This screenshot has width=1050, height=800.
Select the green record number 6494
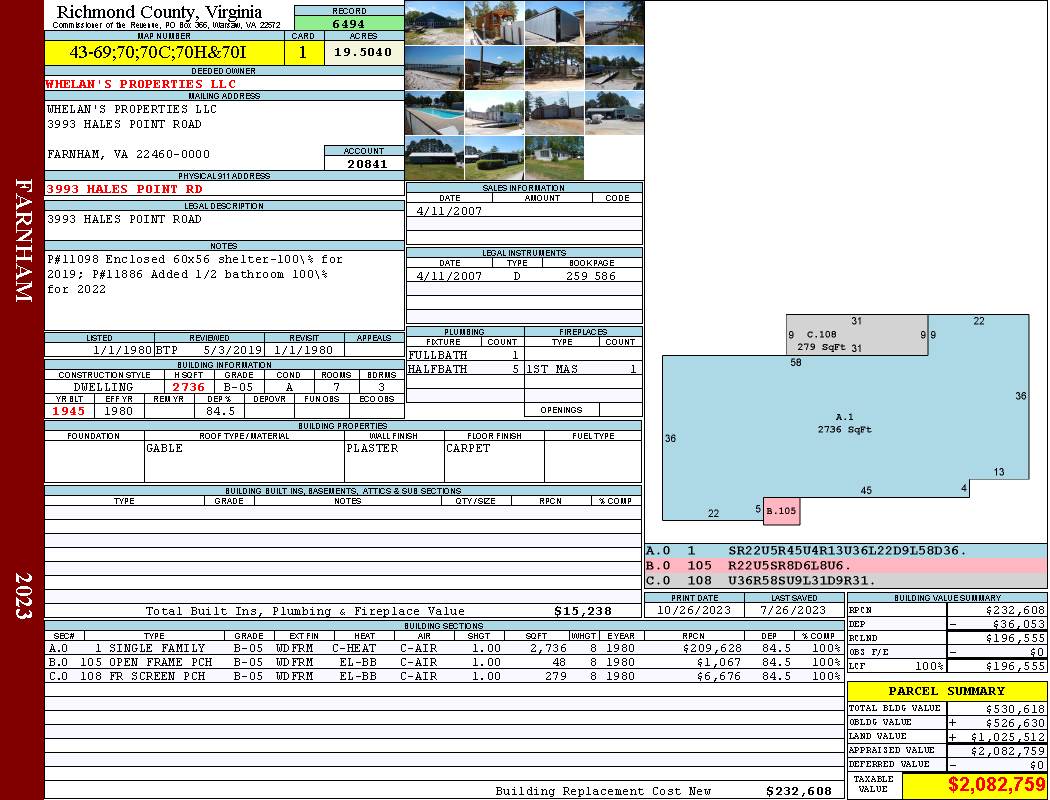click(348, 23)
